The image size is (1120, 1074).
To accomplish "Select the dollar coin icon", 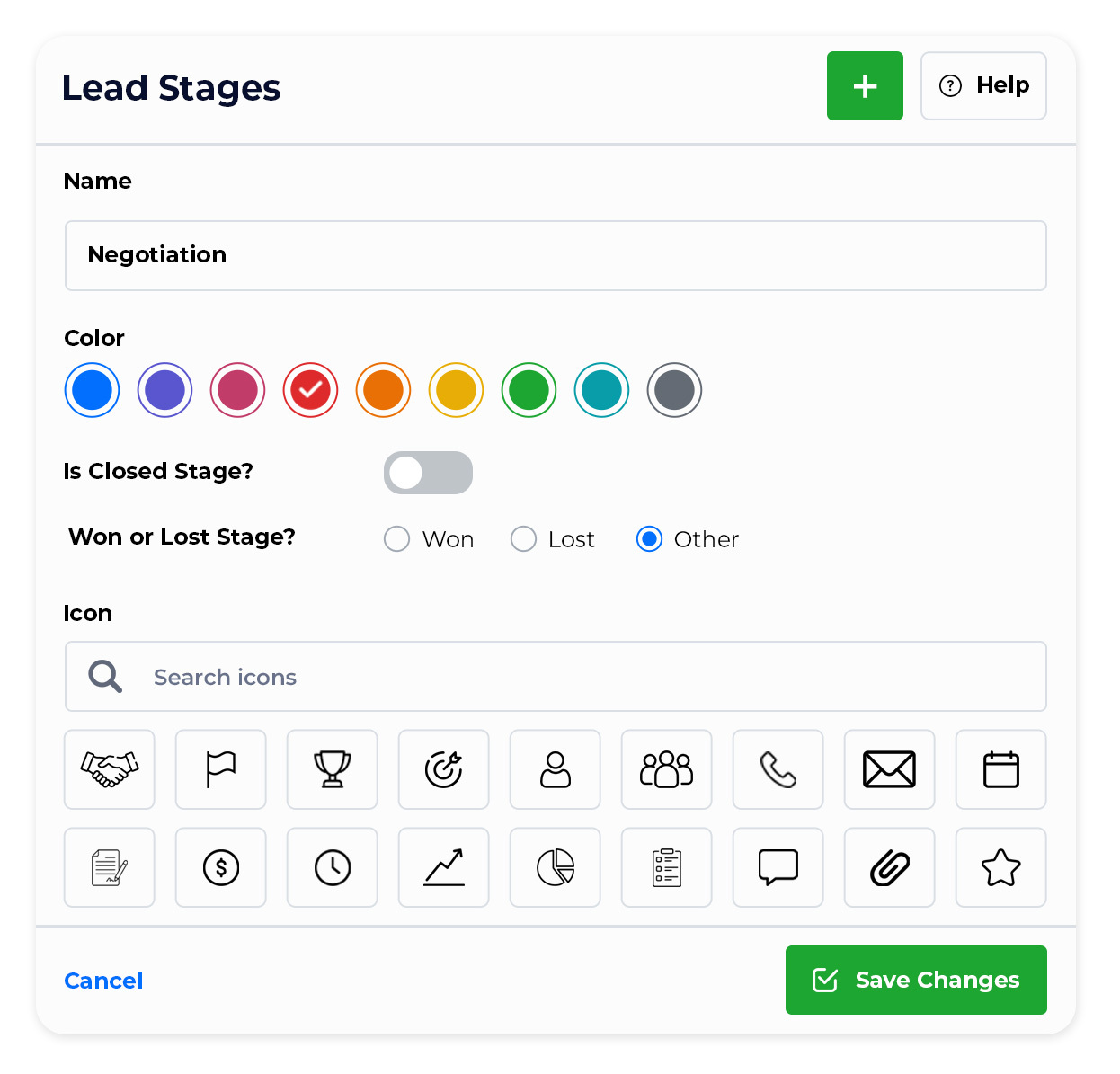I will point(221,867).
